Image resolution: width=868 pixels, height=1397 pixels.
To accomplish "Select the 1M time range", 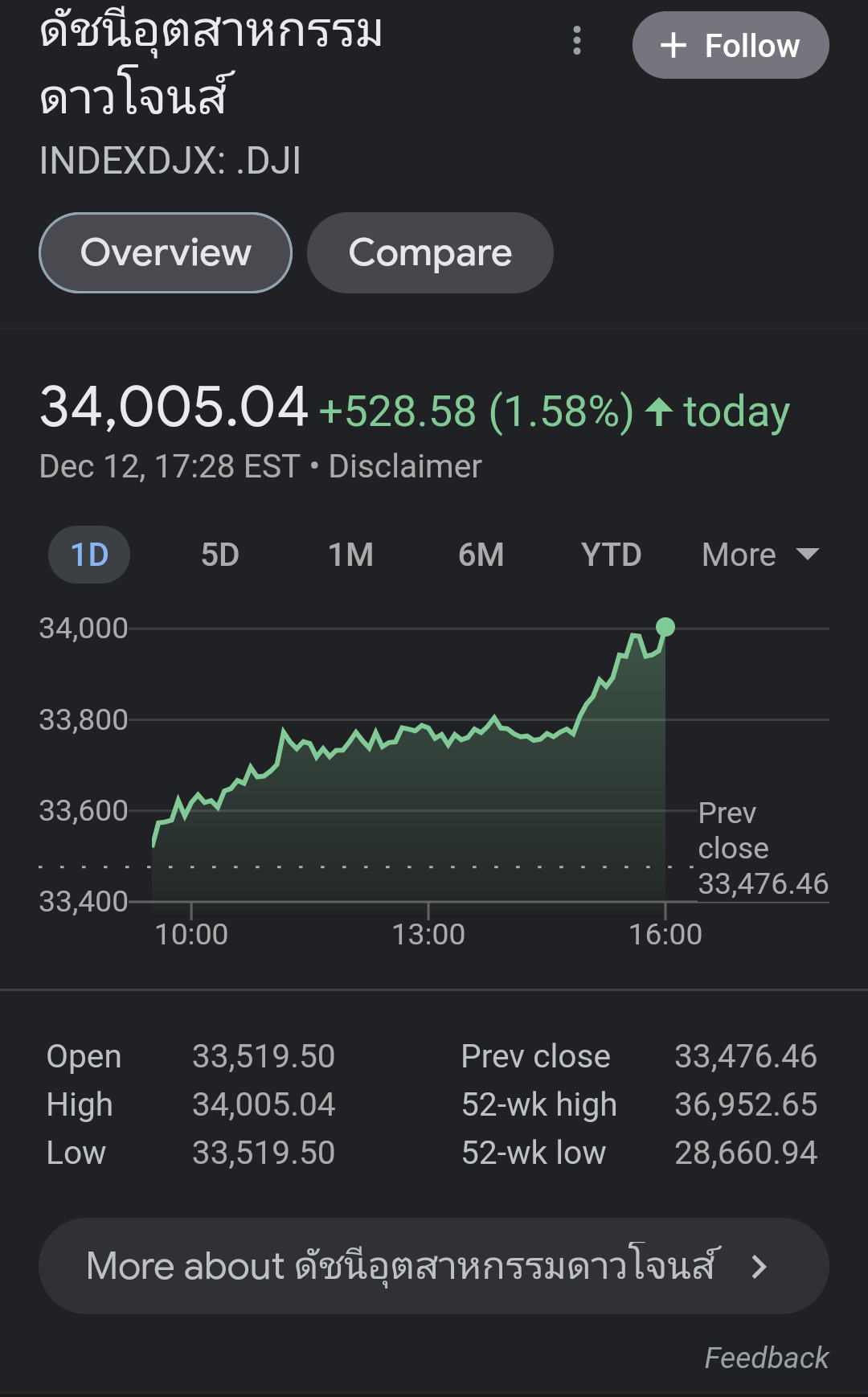I will click(350, 555).
